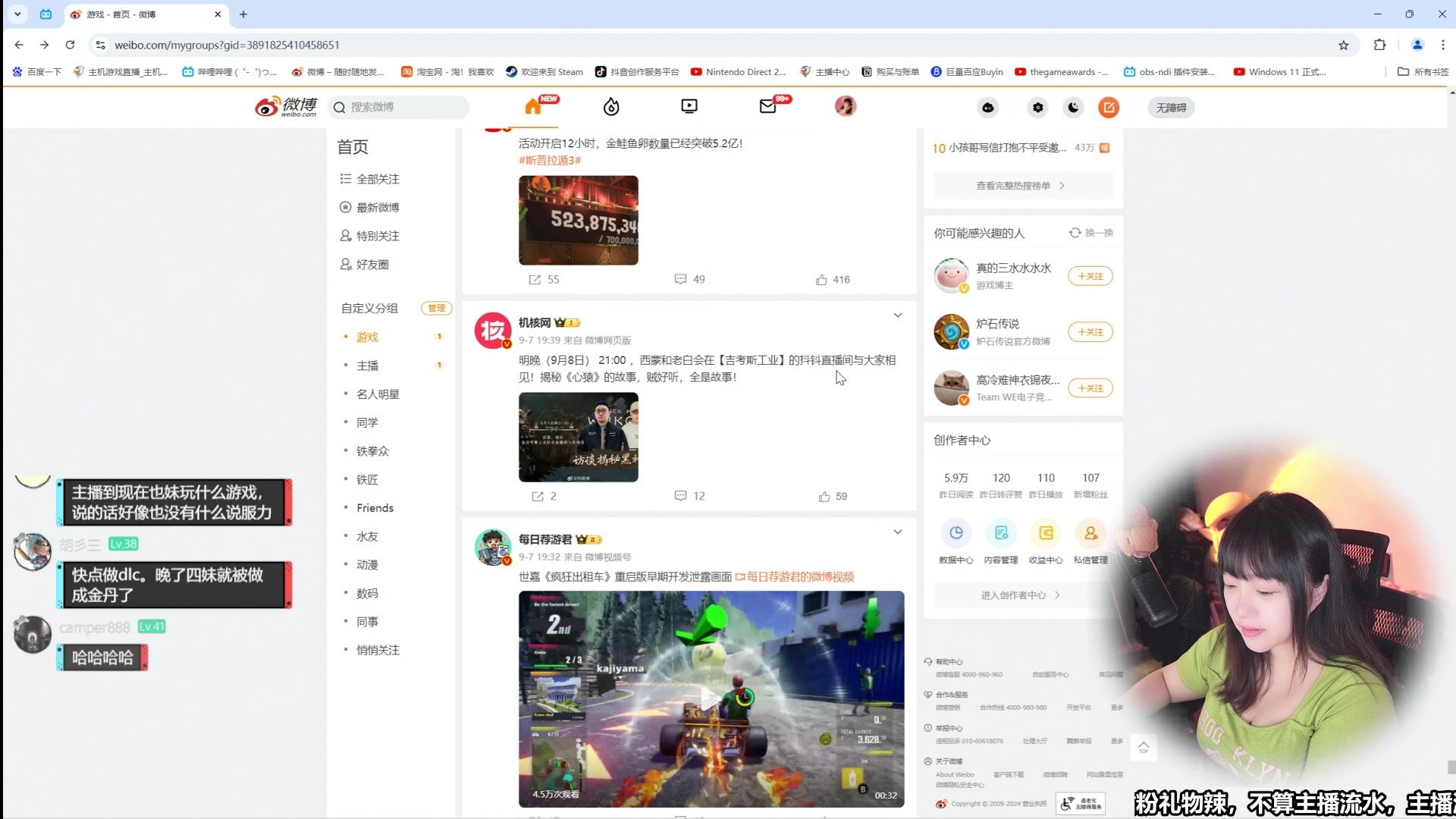Open the Nintendo Direct bookmark
Screen dimensions: 1456x819
coord(738,72)
